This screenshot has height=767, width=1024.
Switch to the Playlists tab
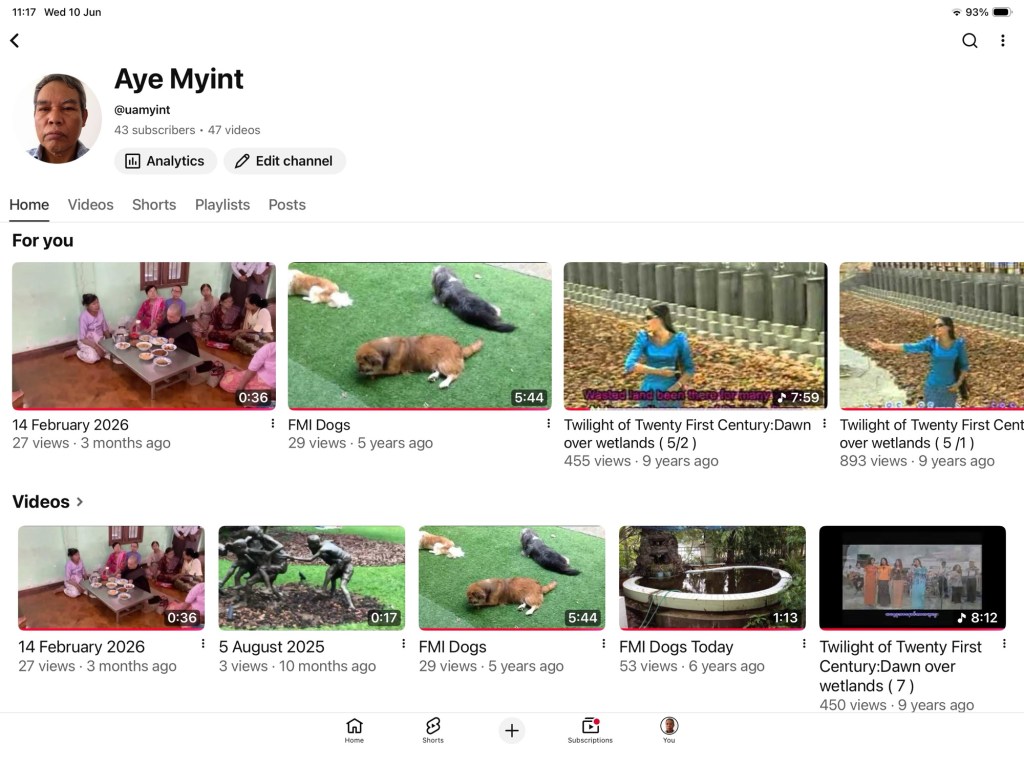click(222, 204)
